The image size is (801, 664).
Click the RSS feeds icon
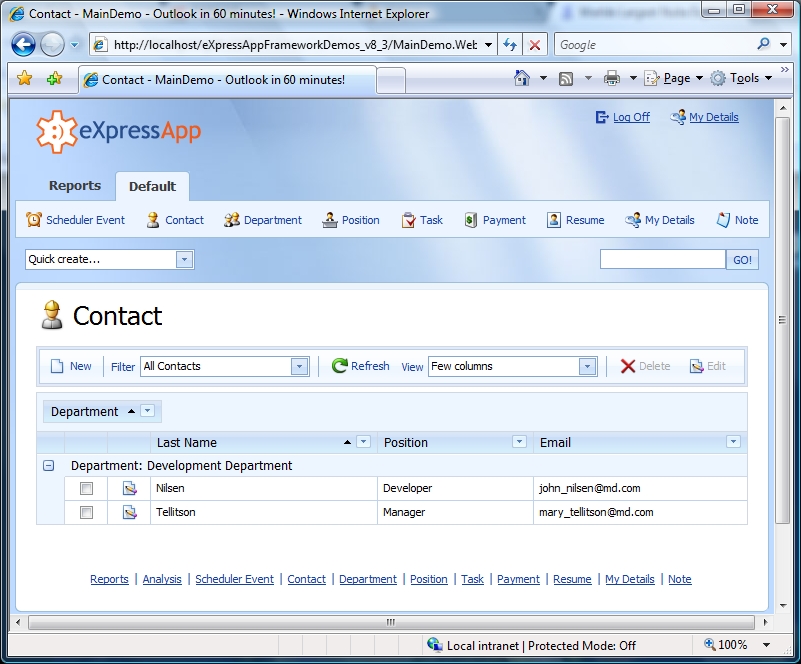[566, 79]
